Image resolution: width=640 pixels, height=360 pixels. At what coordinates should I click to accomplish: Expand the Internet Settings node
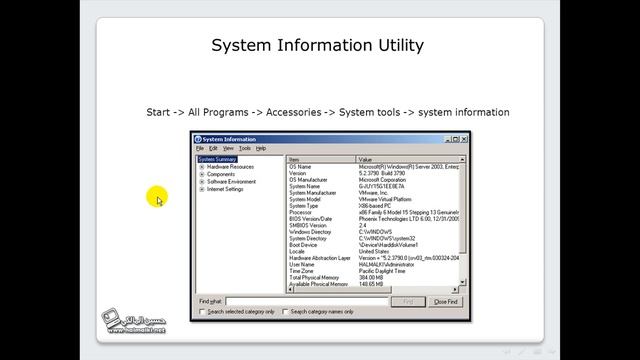(202, 189)
